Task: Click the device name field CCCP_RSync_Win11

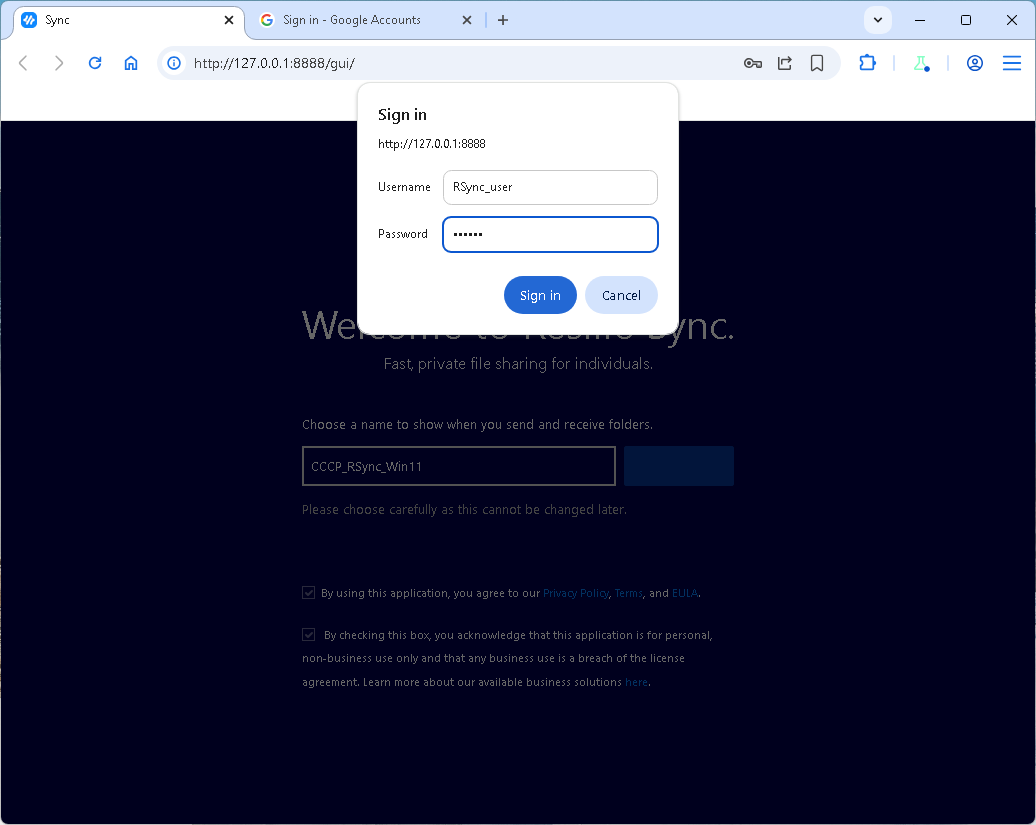Action: [459, 466]
